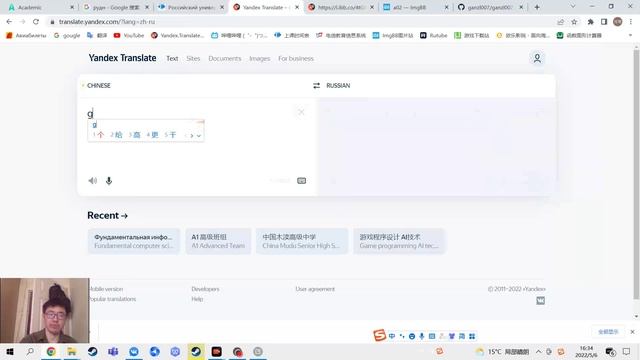Open the For business section
Image resolution: width=640 pixels, height=360 pixels.
point(296,59)
